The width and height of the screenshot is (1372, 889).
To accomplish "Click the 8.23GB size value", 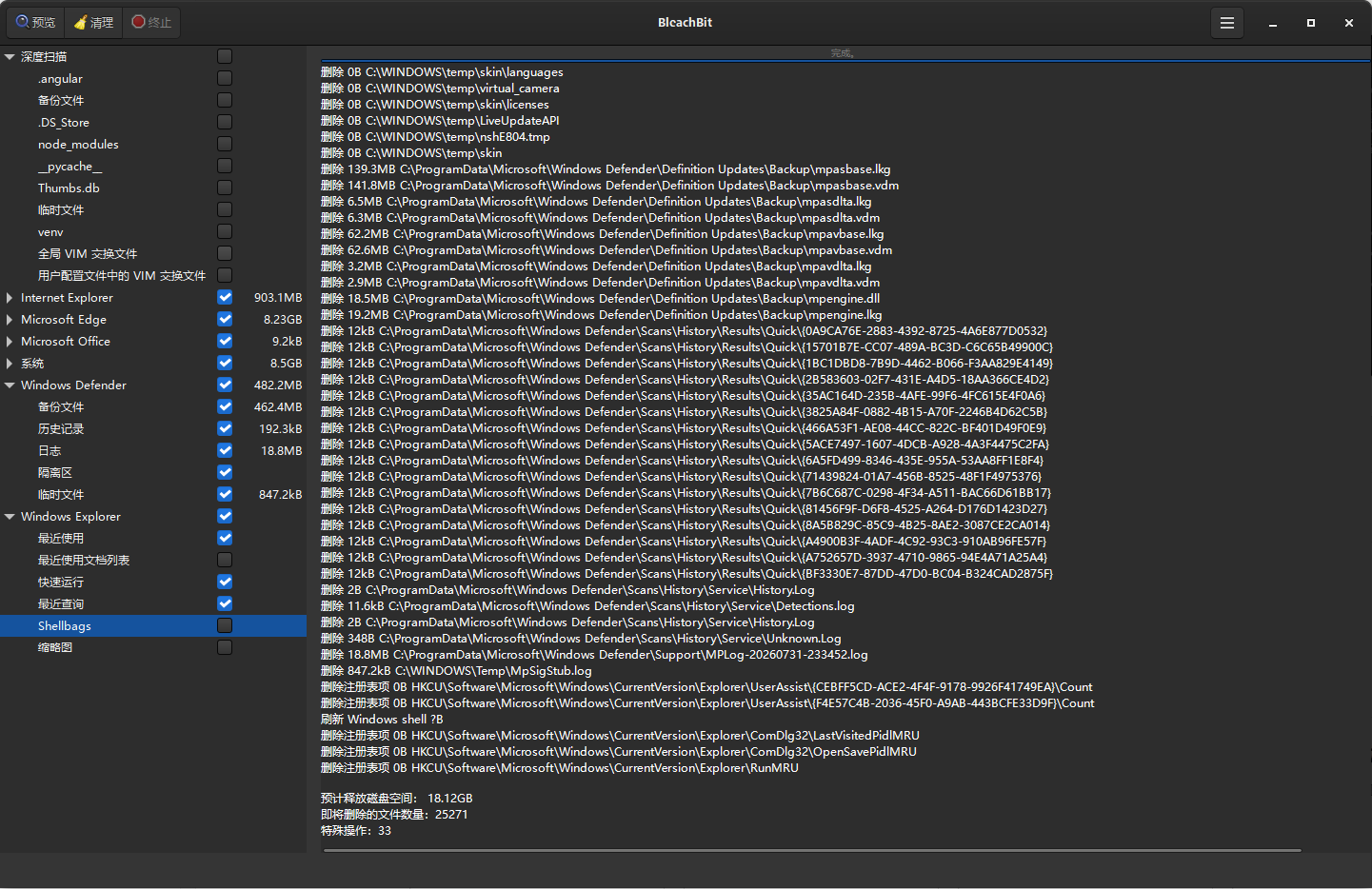I will pyautogui.click(x=283, y=320).
